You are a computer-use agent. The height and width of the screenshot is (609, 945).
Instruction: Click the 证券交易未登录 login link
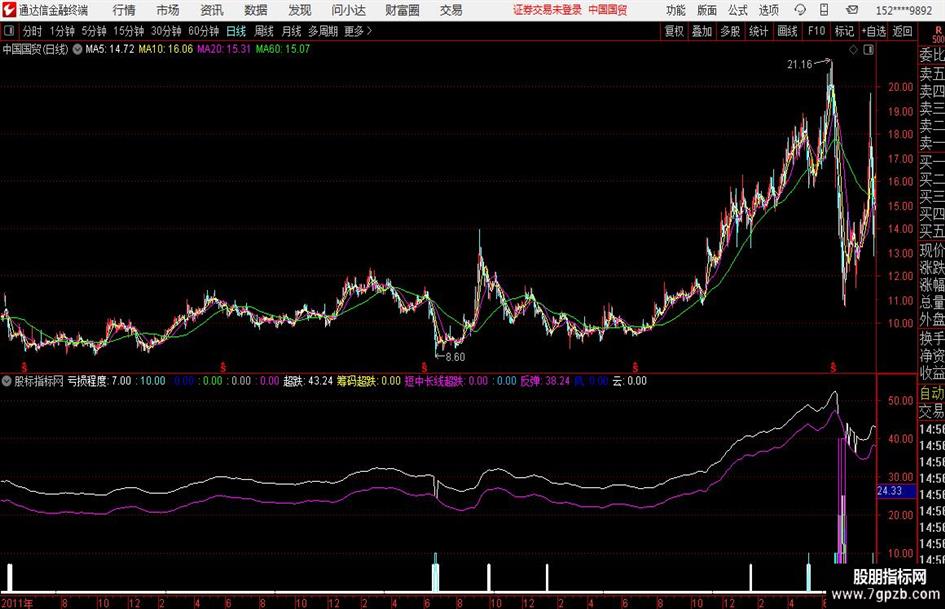[547, 10]
